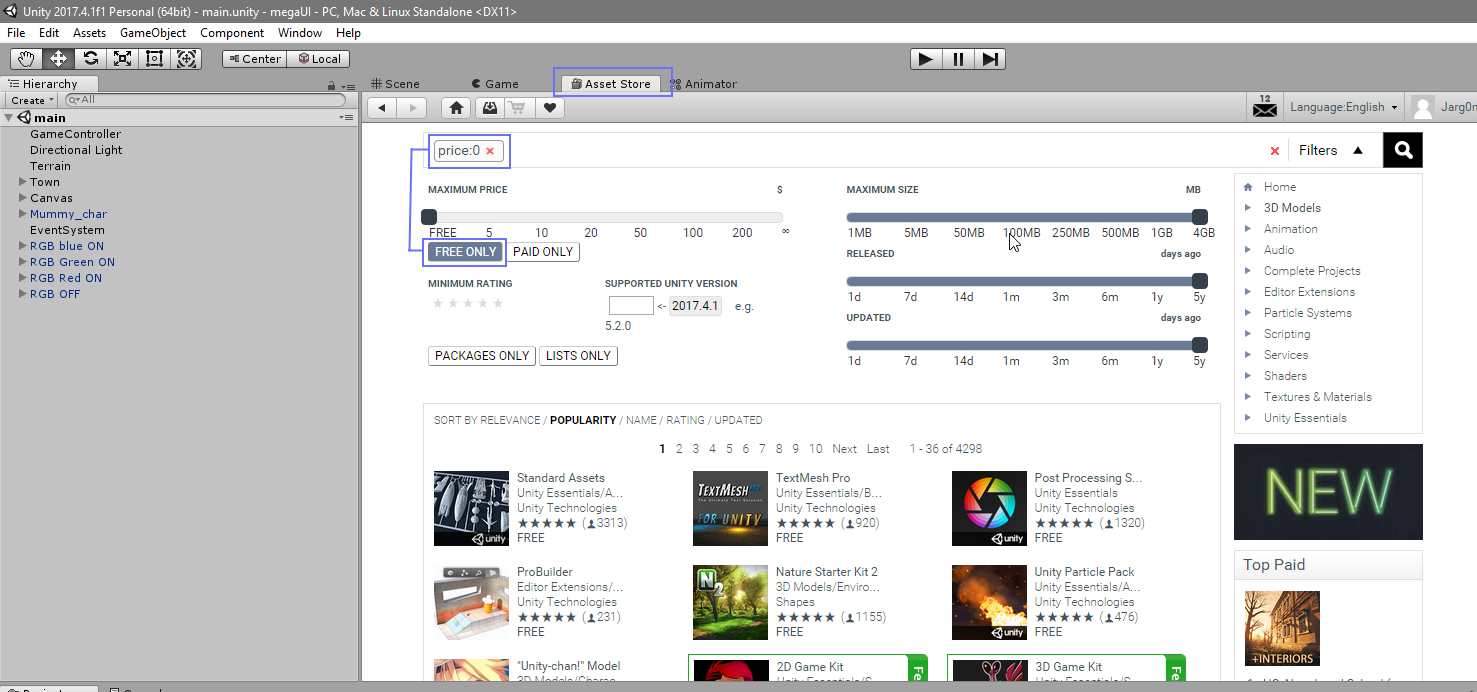Select the Hand tool in the toolbar
The width and height of the screenshot is (1477, 692).
pos(26,58)
